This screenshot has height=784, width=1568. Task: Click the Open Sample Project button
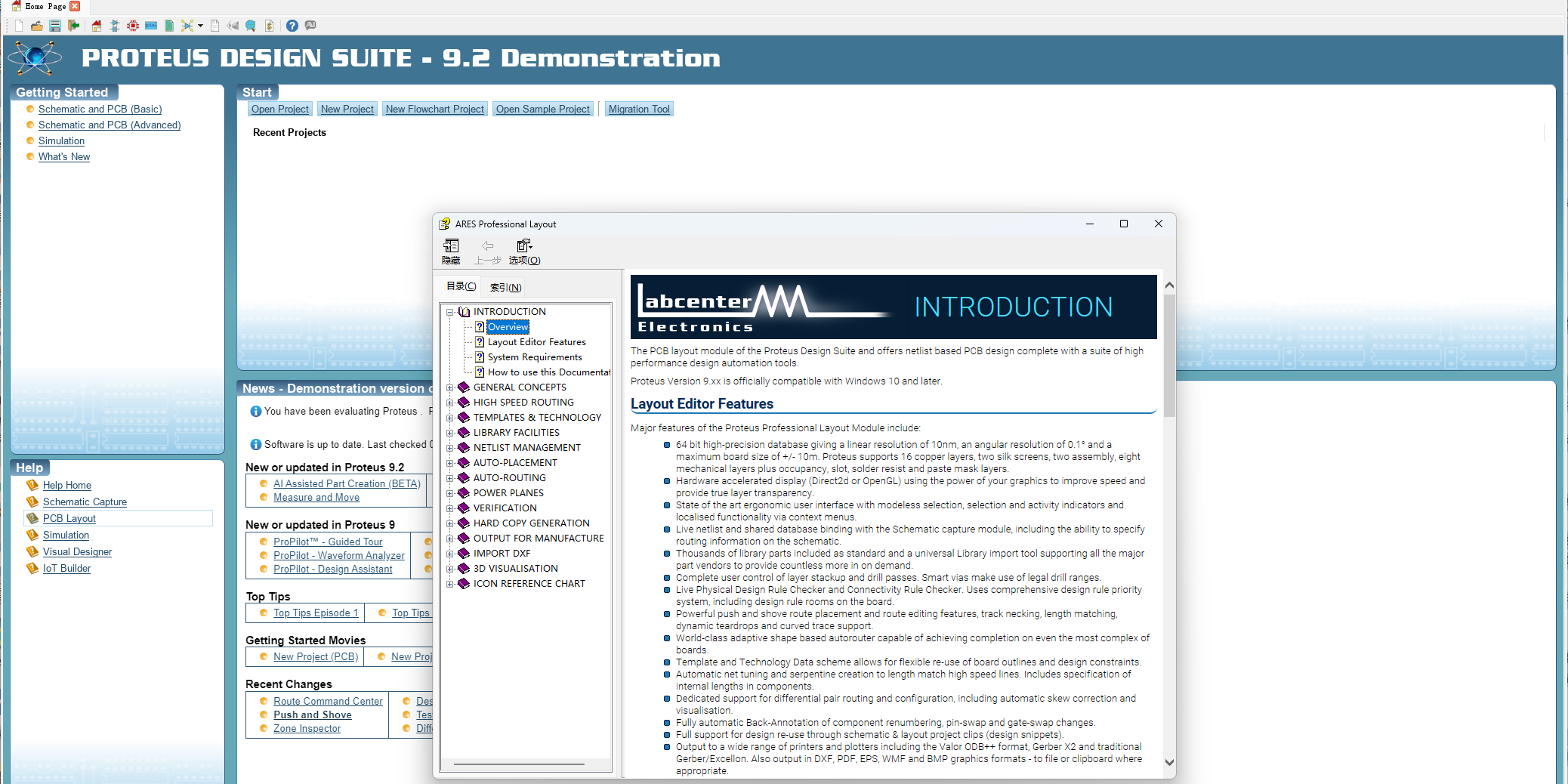coord(543,110)
